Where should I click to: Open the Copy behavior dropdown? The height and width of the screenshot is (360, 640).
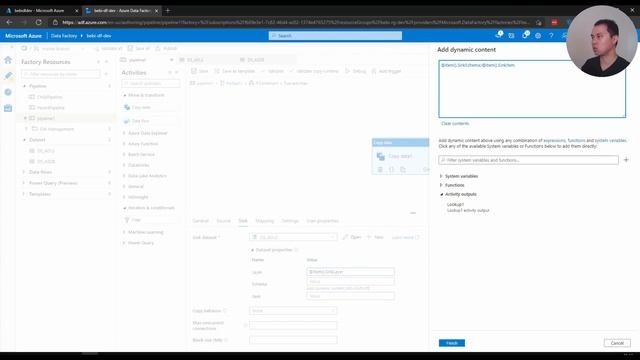pyautogui.click(x=293, y=311)
